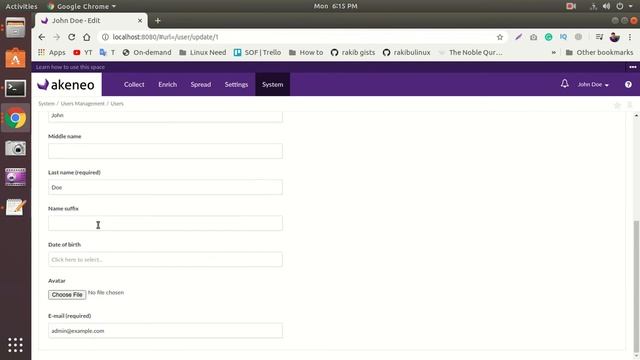Open Chrome's three-dot menu
Viewport: 640px width, 360px height.
pyautogui.click(x=630, y=37)
